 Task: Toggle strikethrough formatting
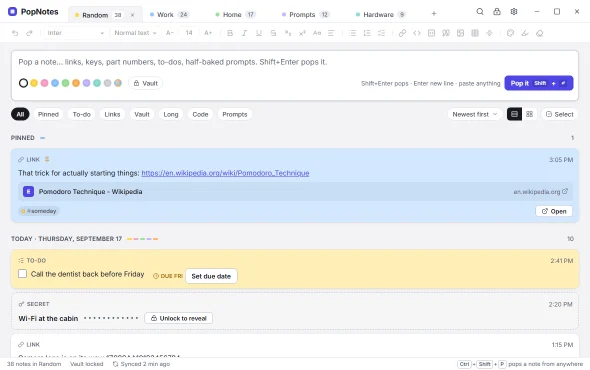coord(273,33)
